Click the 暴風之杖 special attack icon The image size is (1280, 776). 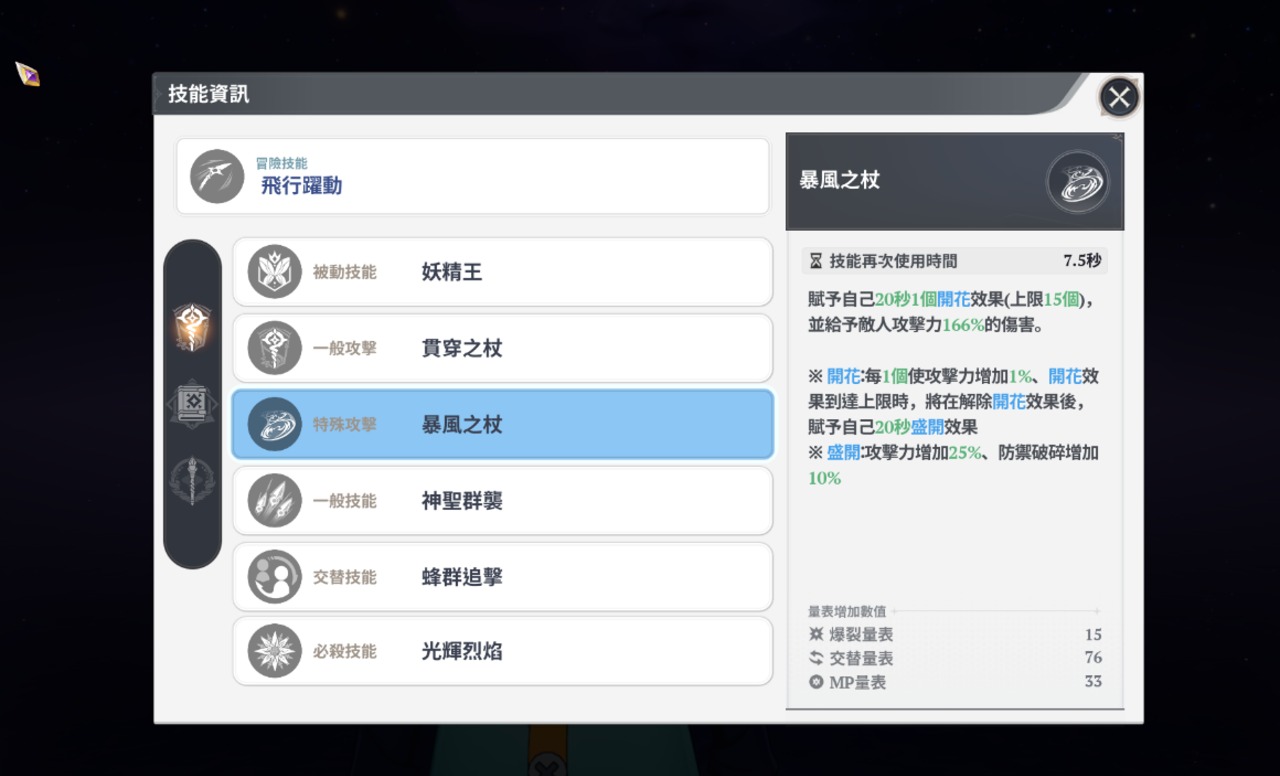pyautogui.click(x=274, y=424)
